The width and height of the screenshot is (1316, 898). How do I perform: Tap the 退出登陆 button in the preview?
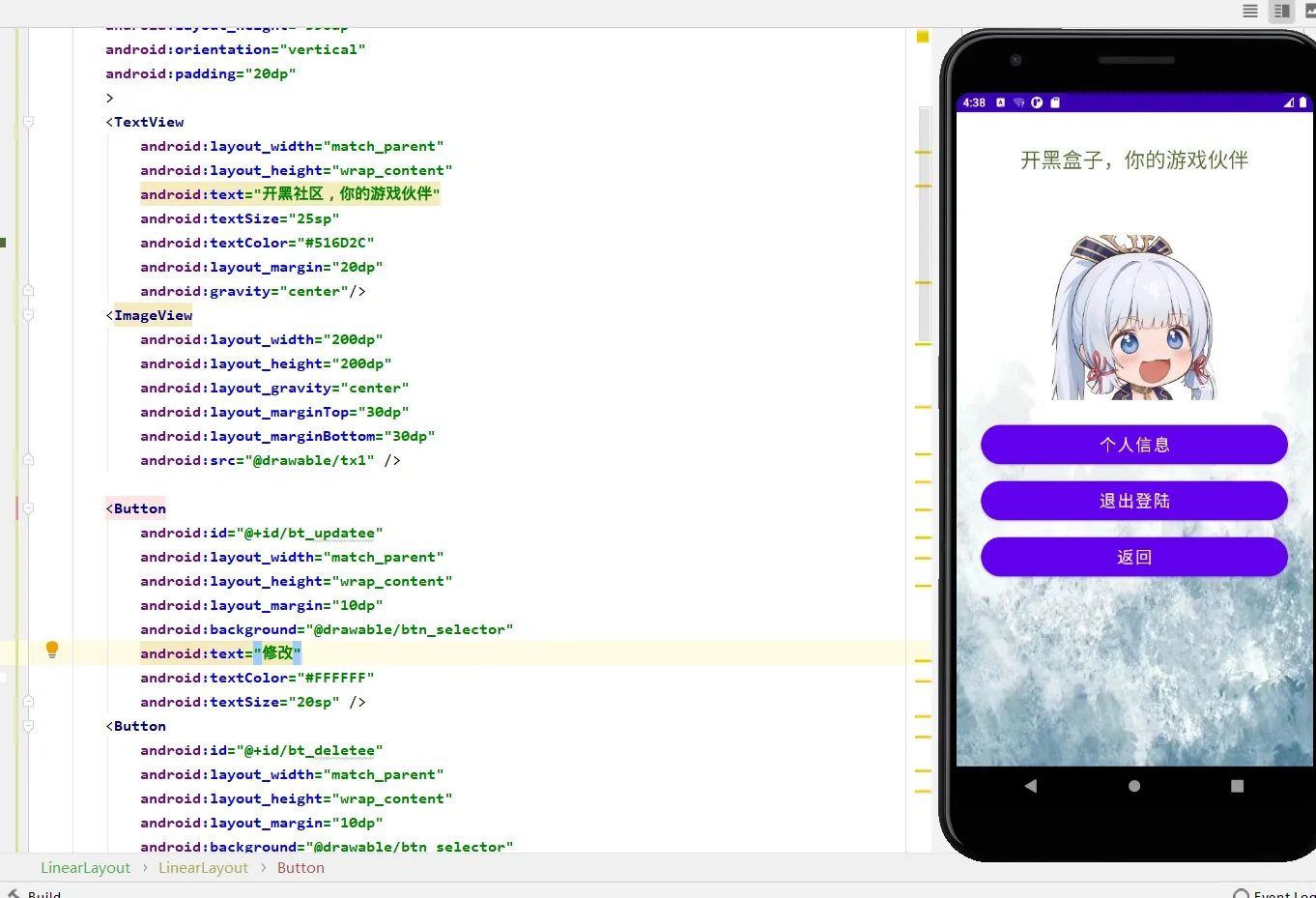tap(1133, 501)
